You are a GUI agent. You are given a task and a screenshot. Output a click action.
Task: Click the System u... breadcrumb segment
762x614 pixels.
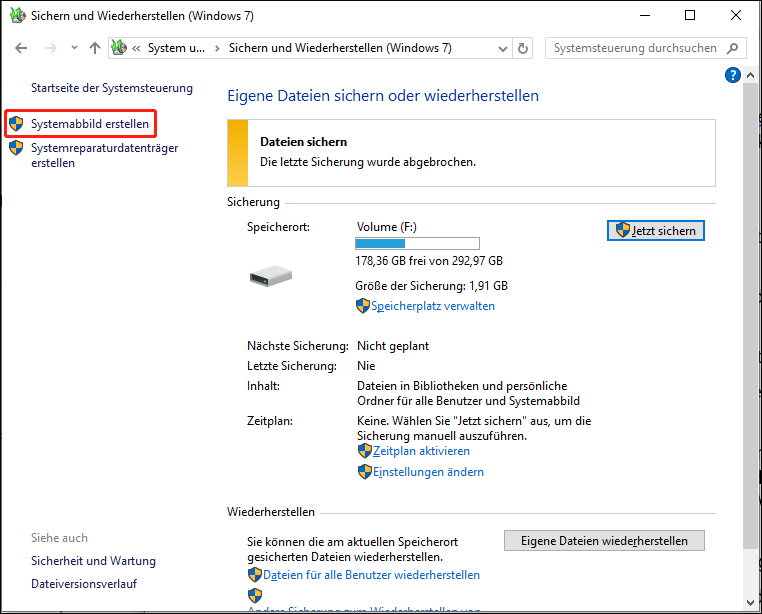[x=176, y=48]
